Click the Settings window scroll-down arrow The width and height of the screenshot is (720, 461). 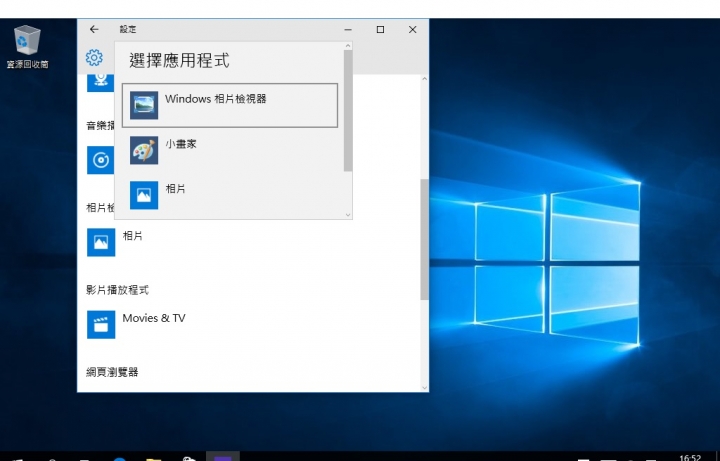click(x=424, y=388)
